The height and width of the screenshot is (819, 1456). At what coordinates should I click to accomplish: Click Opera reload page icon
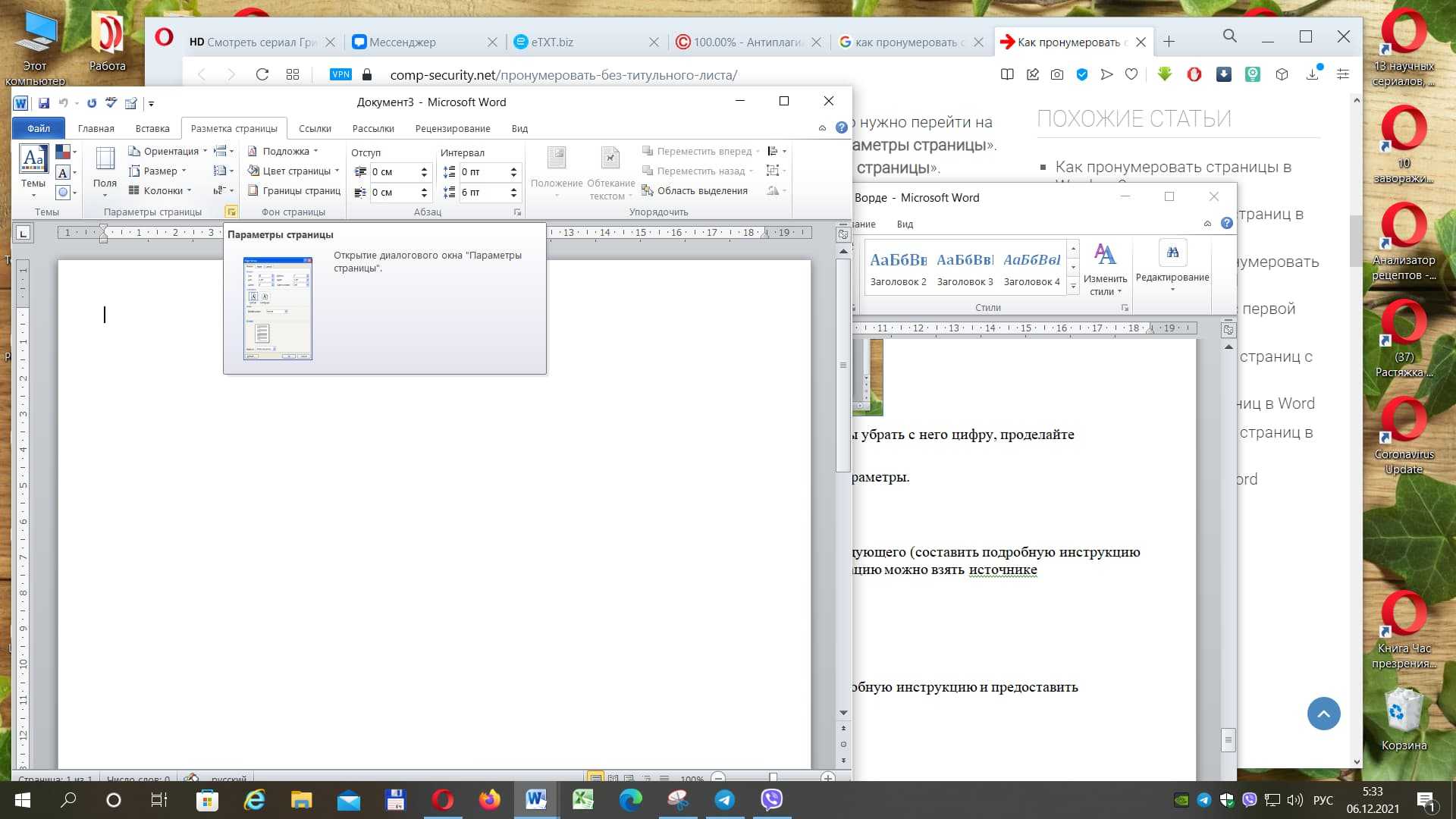[262, 74]
